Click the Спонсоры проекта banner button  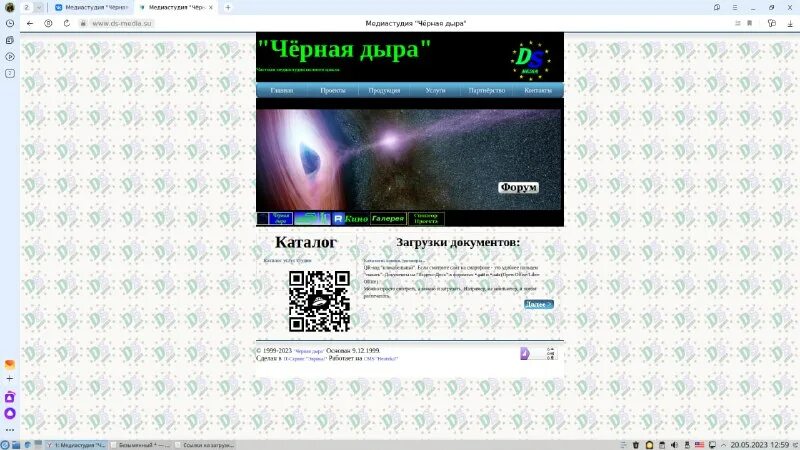coord(426,218)
